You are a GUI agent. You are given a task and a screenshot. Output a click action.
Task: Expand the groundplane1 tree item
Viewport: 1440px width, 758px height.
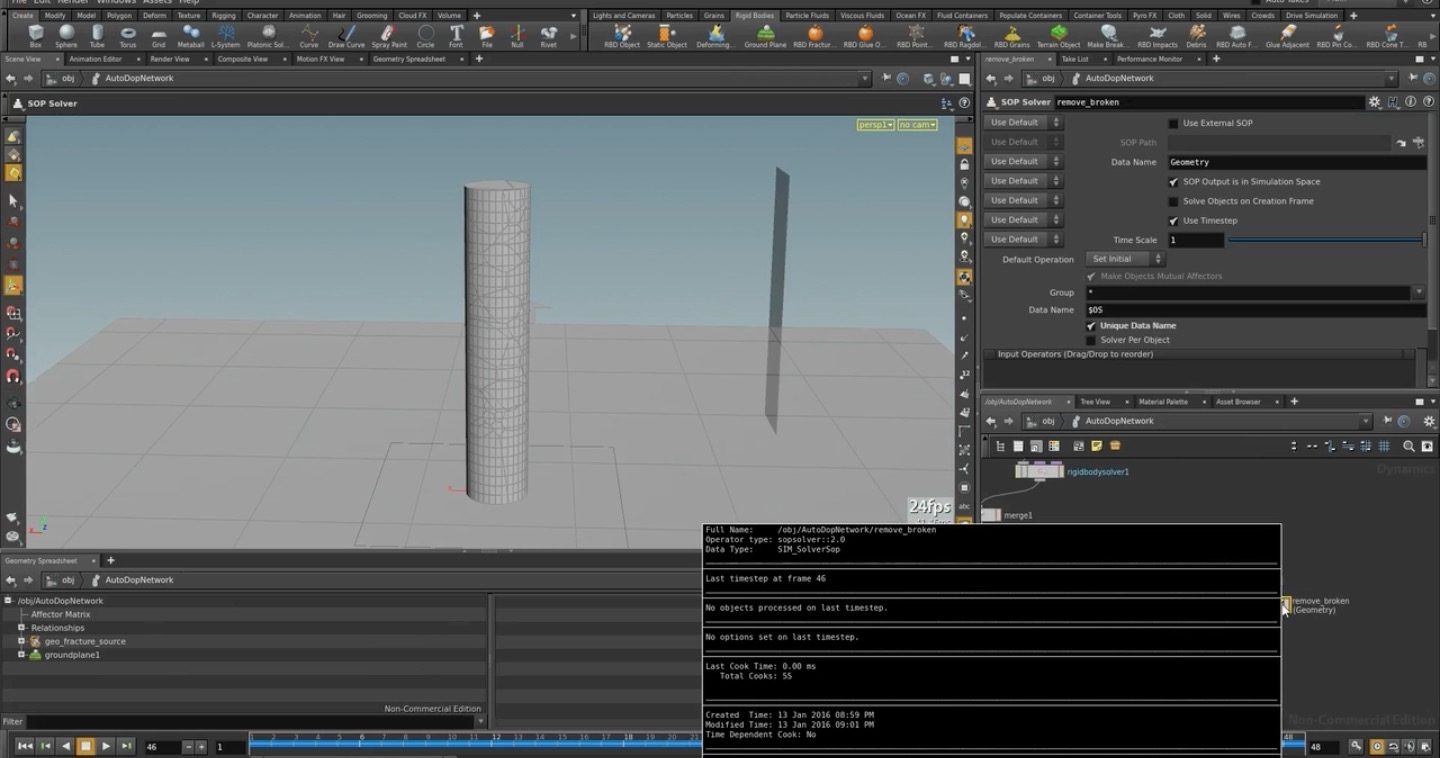click(21, 655)
